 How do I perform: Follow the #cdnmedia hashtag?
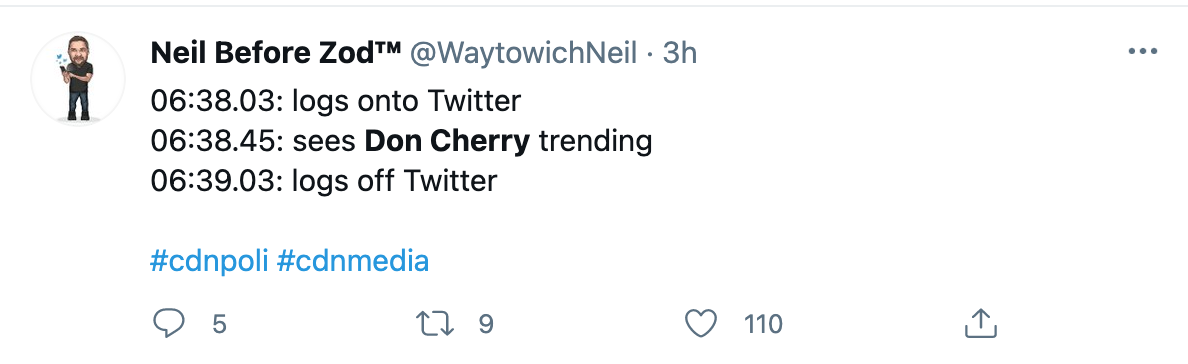pyautogui.click(x=353, y=262)
